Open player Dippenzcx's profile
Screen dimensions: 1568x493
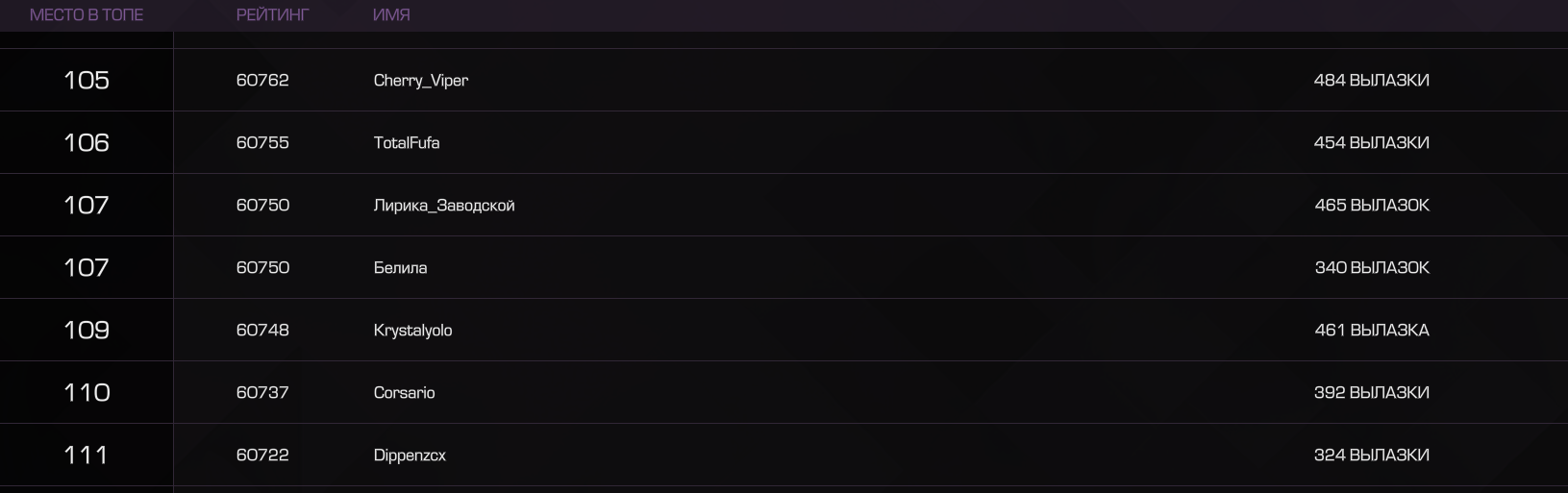click(410, 456)
